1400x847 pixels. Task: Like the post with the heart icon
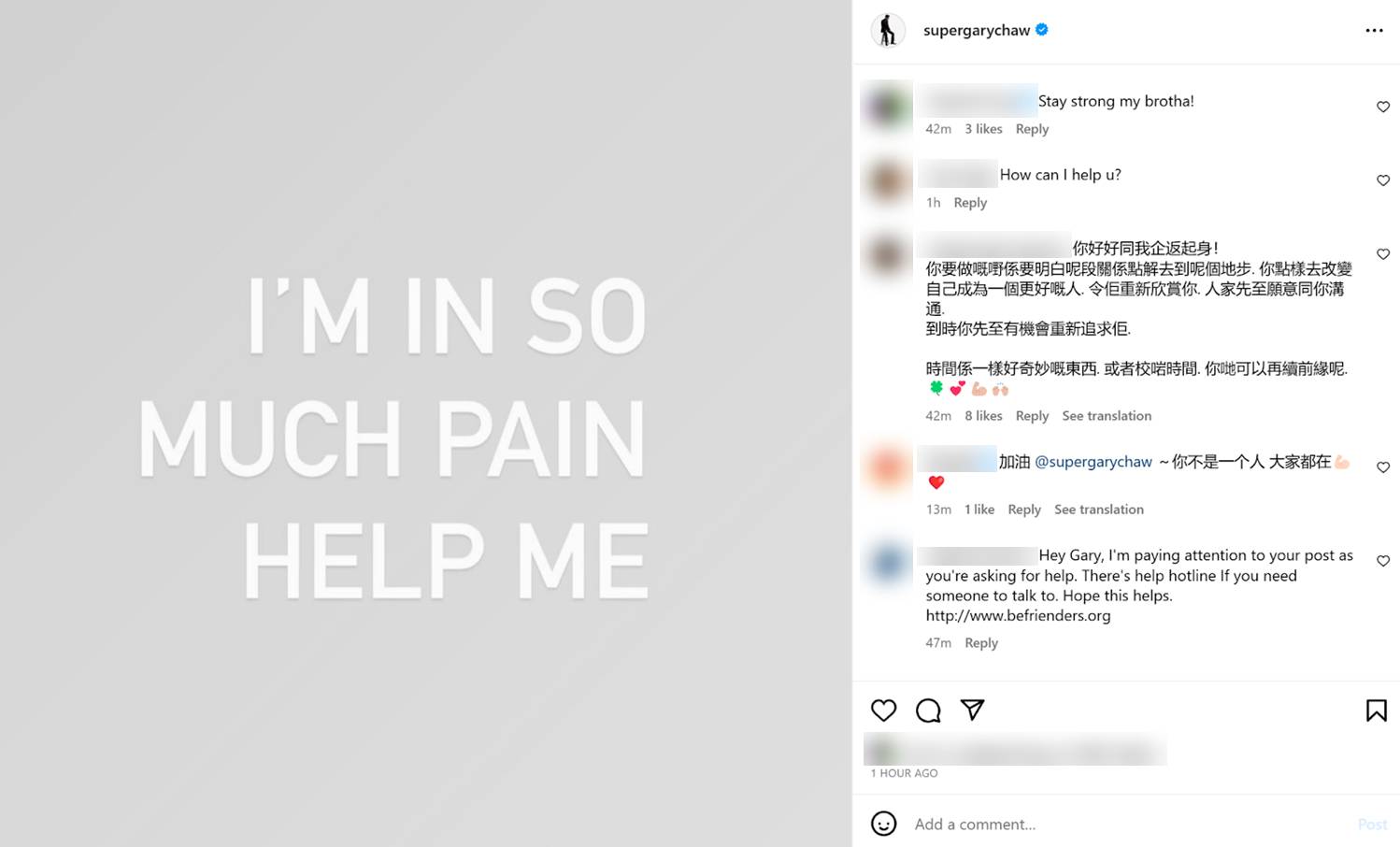click(883, 711)
